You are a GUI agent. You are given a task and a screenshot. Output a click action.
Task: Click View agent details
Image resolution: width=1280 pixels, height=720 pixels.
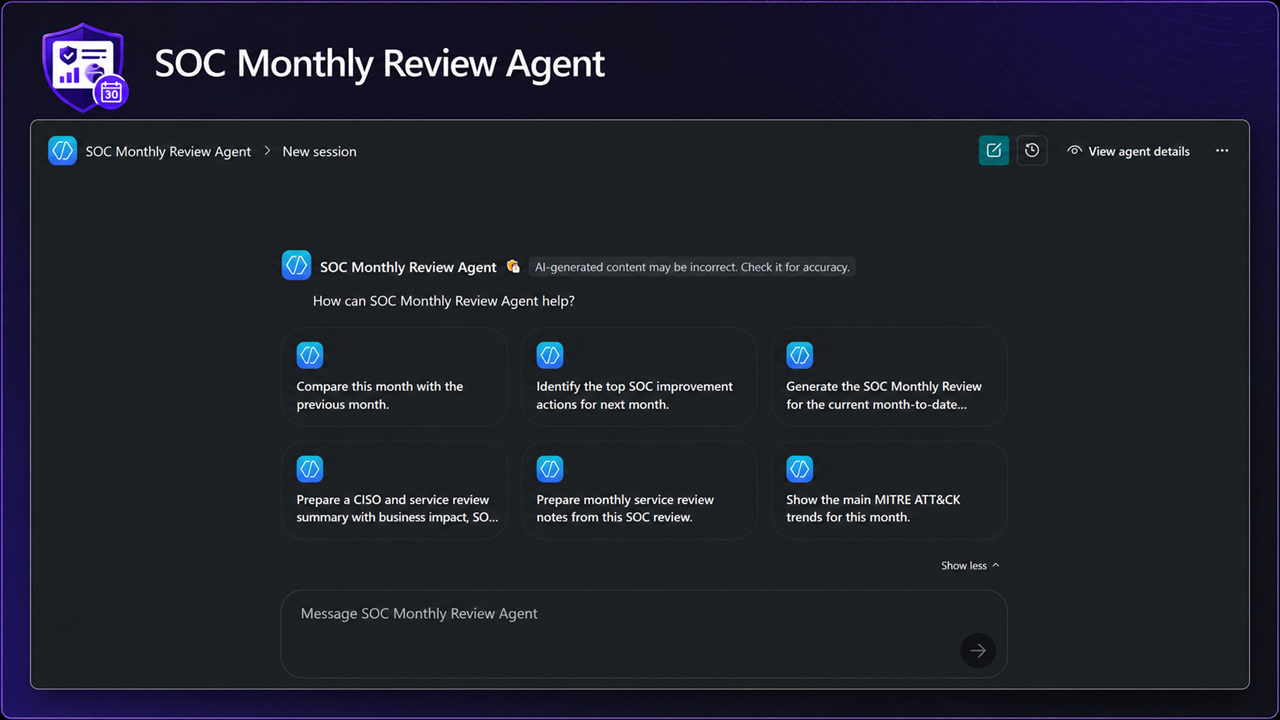click(x=1129, y=151)
